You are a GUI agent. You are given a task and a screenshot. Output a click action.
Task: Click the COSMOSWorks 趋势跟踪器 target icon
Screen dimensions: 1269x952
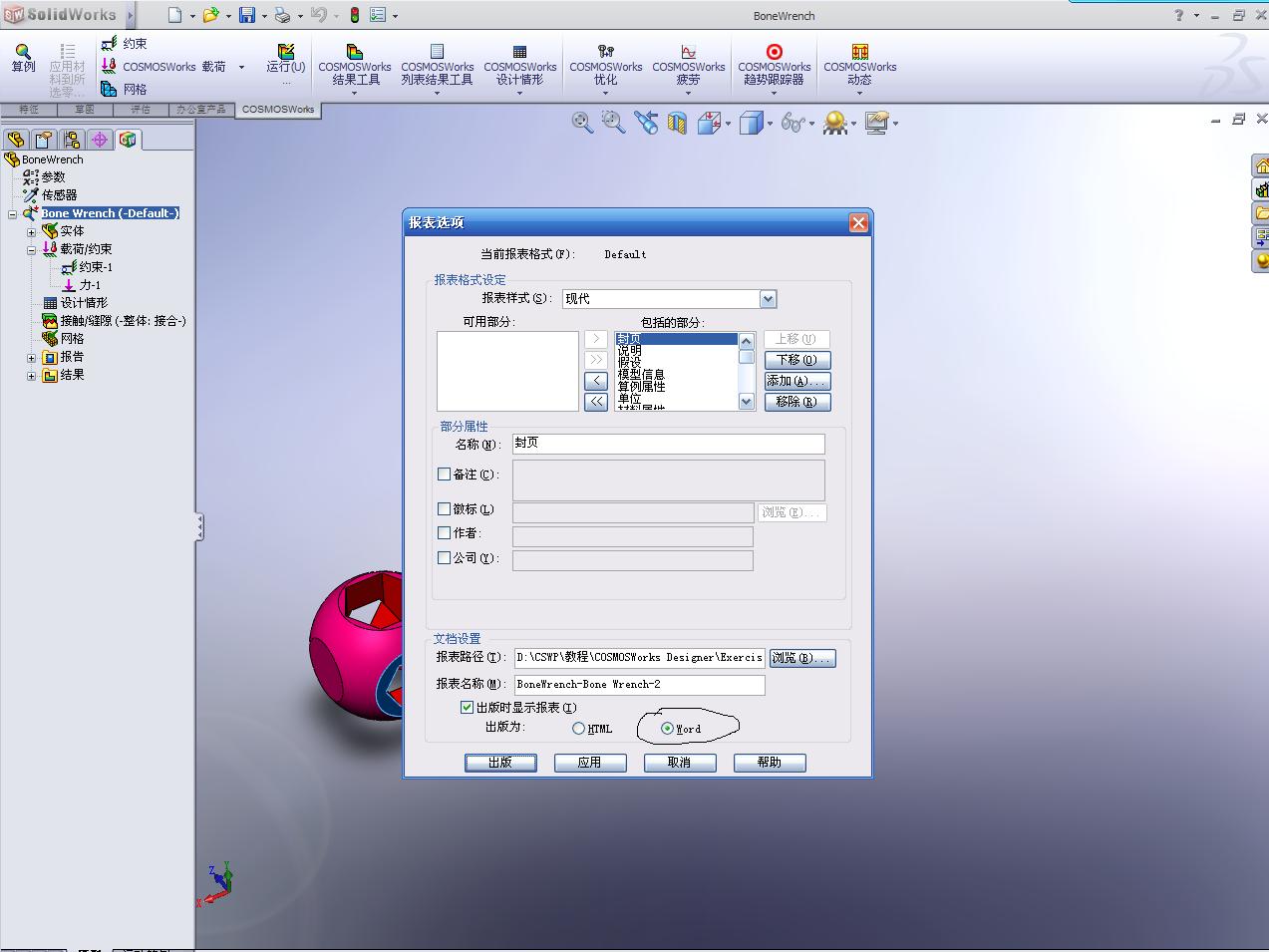click(774, 51)
